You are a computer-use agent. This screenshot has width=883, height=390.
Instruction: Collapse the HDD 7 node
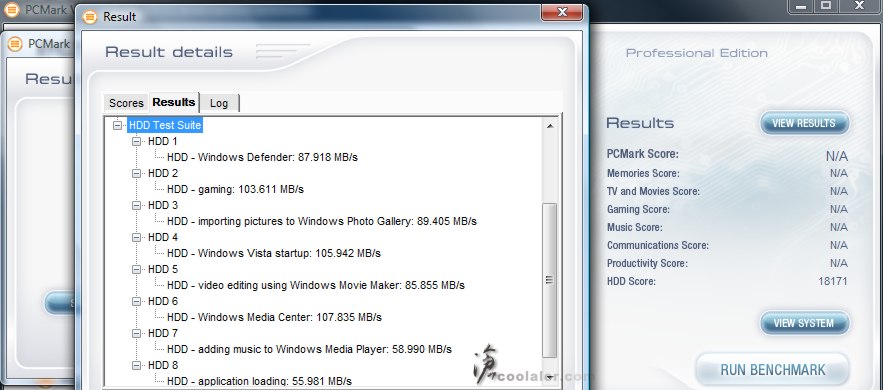(136, 334)
